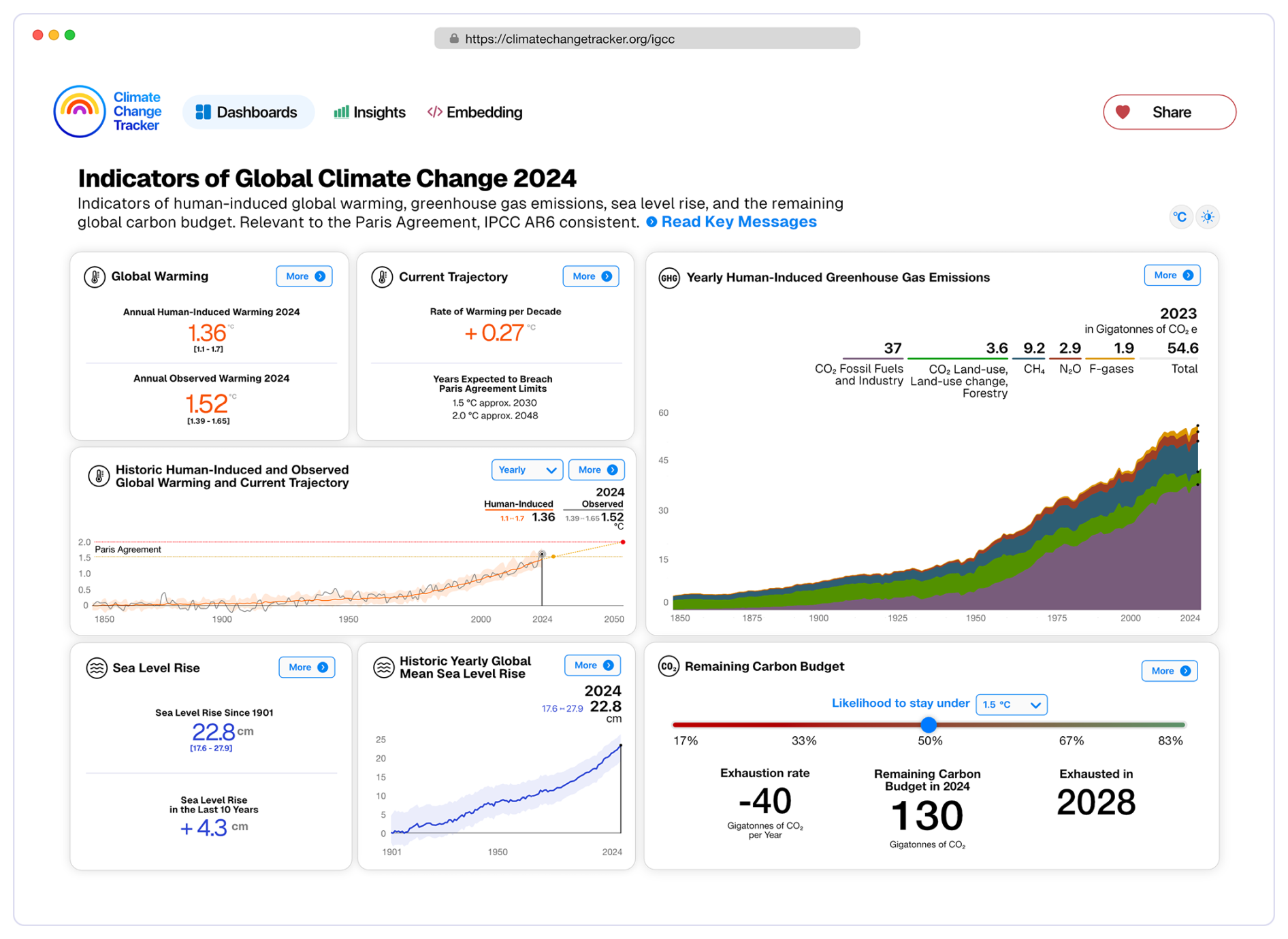Click More in Remaining Carbon Budget panel

click(1169, 671)
